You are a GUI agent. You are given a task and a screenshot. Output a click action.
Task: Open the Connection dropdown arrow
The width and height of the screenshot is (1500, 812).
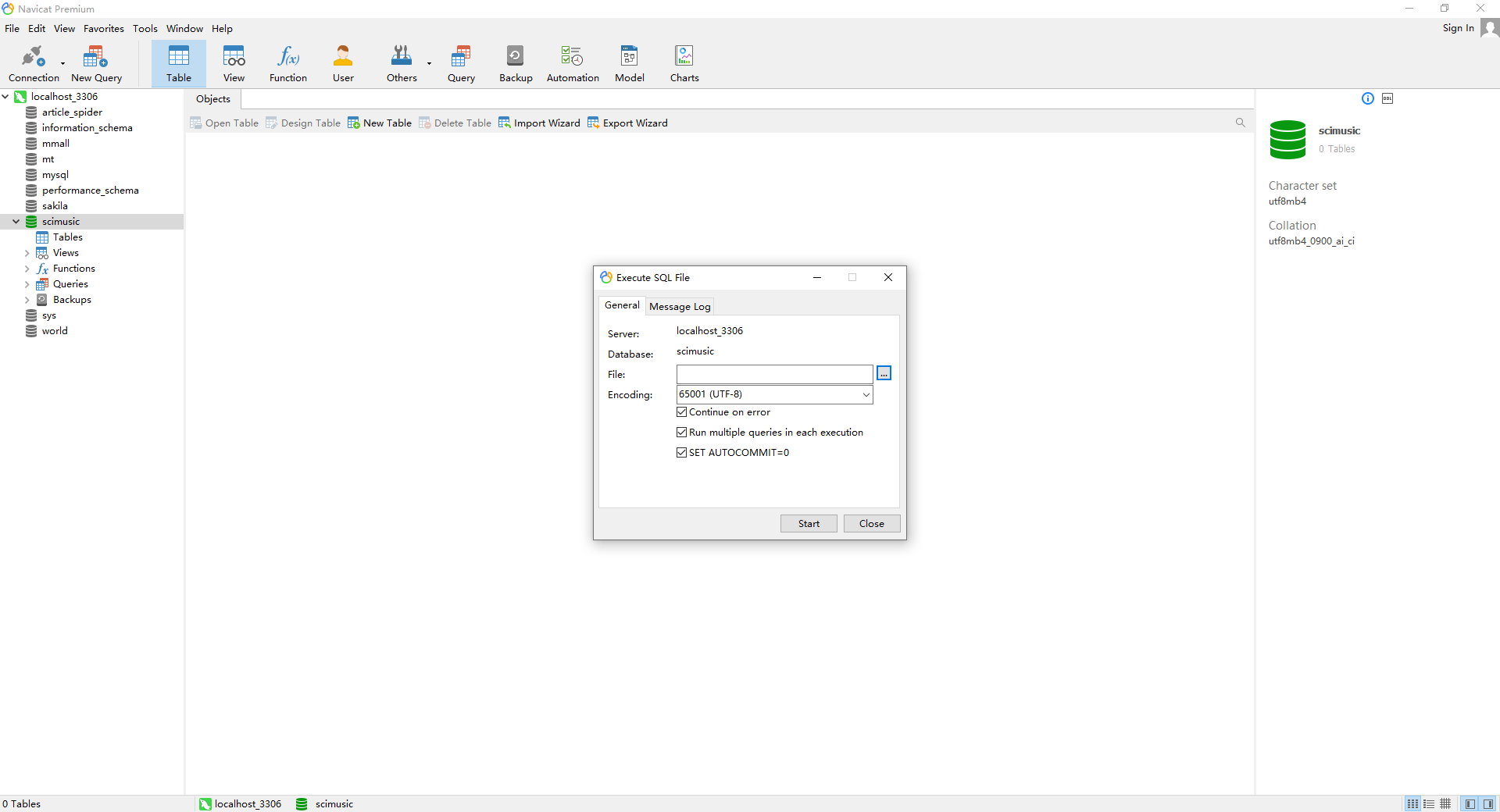[x=62, y=63]
